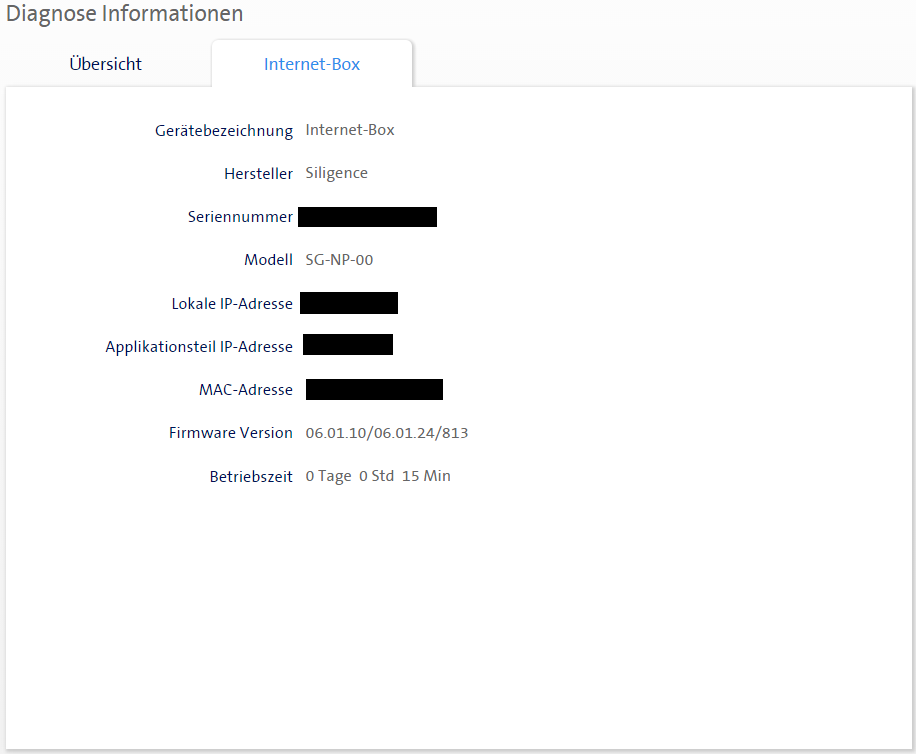Select the Siligence manufacturer value
Viewport: 916px width, 754px height.
point(337,173)
